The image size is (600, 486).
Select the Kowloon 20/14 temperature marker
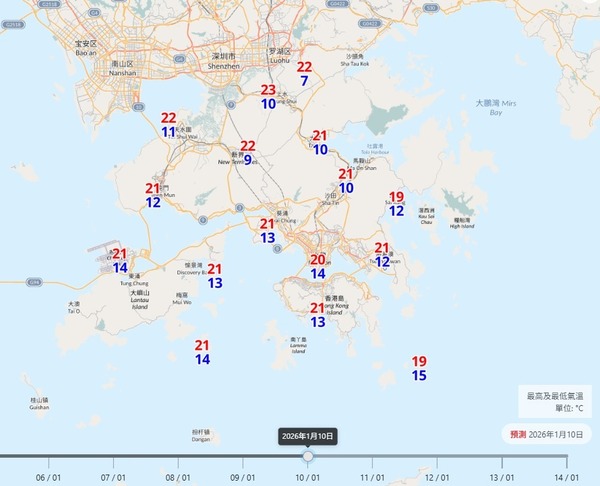318,266
